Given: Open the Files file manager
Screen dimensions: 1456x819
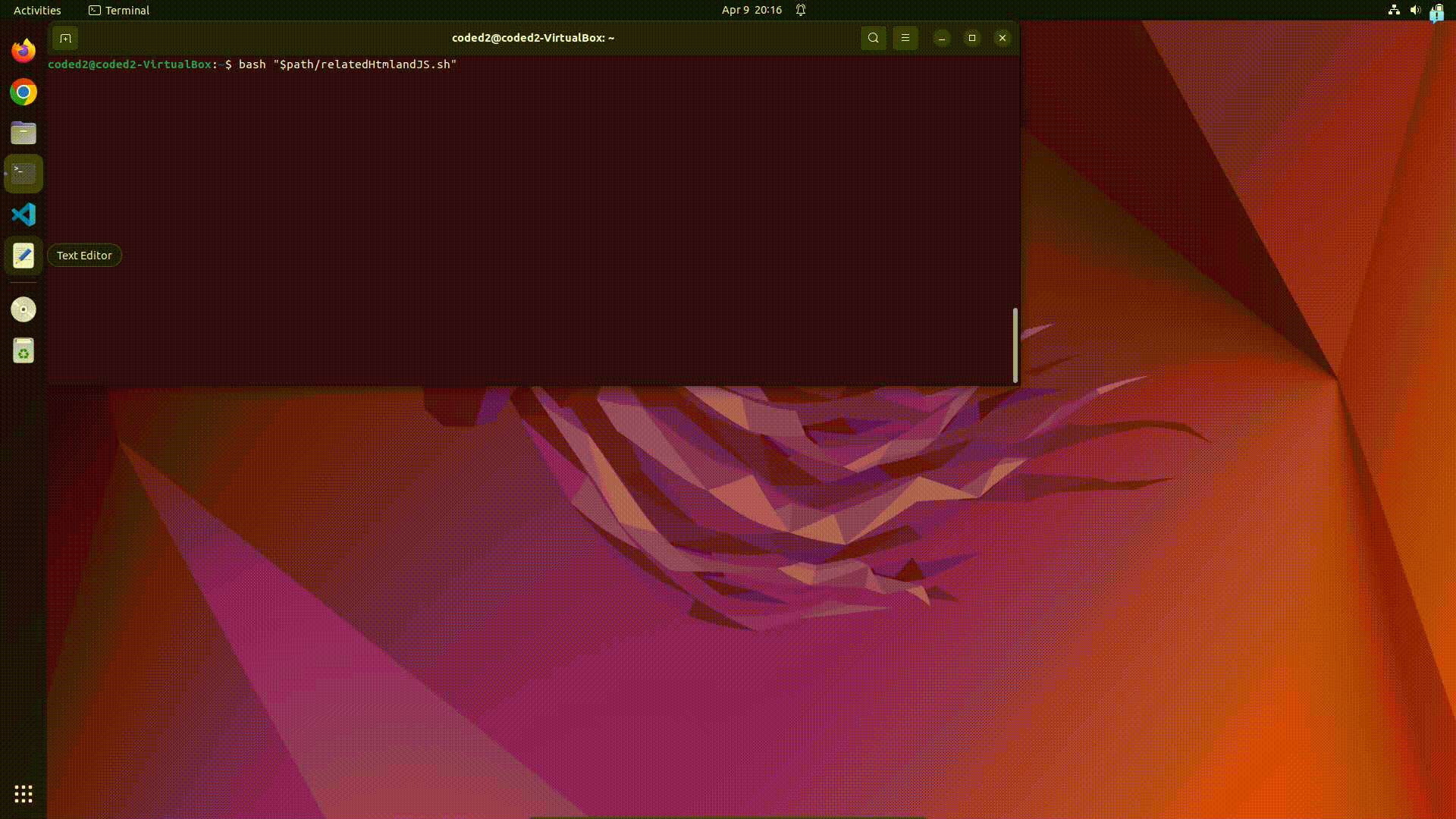Looking at the screenshot, I should (x=23, y=133).
